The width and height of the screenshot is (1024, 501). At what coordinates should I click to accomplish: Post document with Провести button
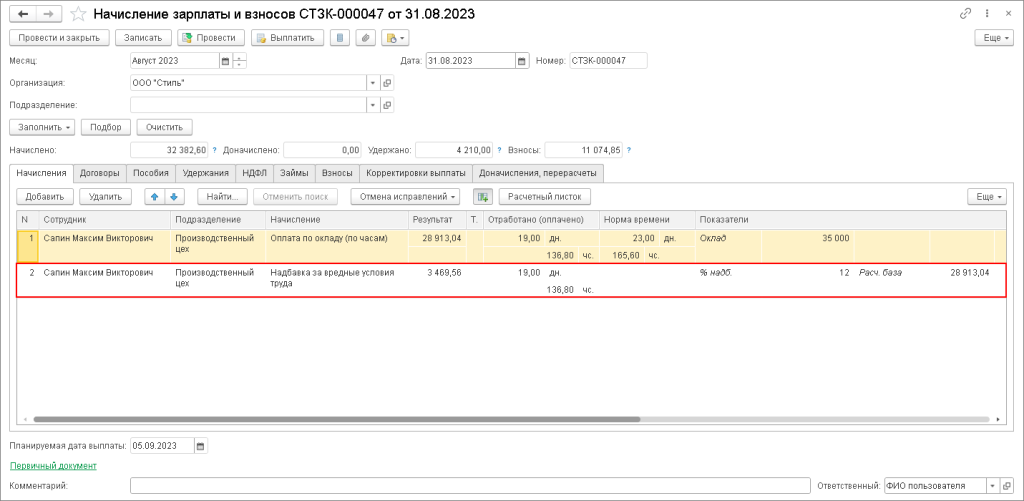coord(211,38)
